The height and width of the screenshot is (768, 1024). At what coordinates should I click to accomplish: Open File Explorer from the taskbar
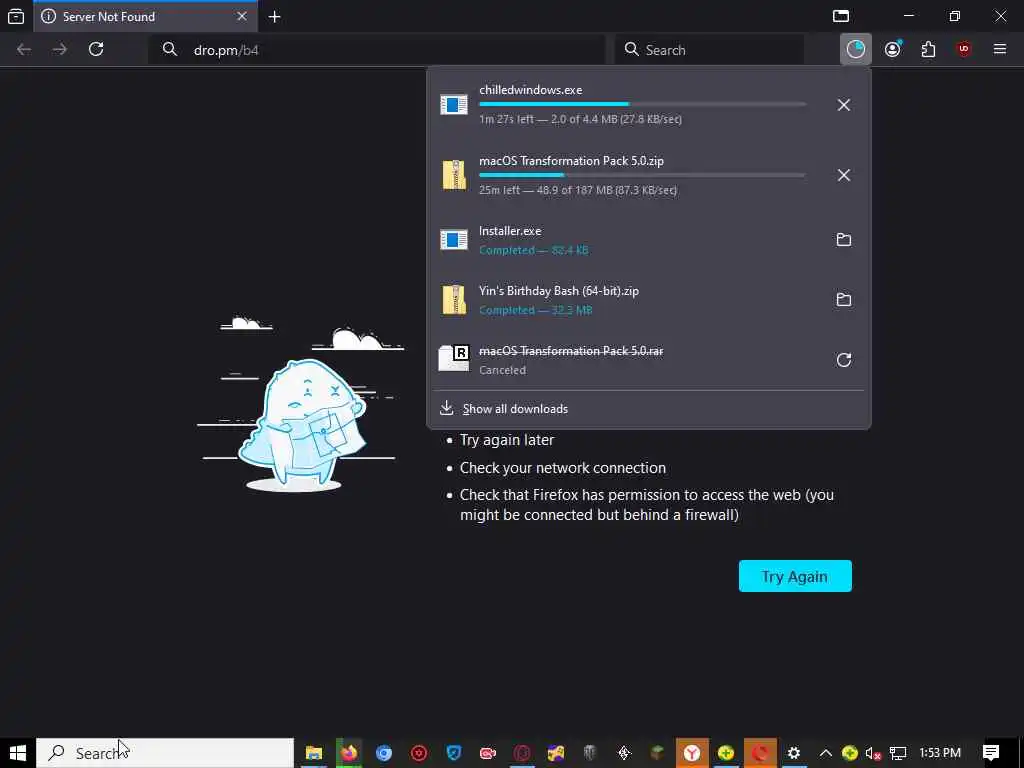(x=314, y=753)
